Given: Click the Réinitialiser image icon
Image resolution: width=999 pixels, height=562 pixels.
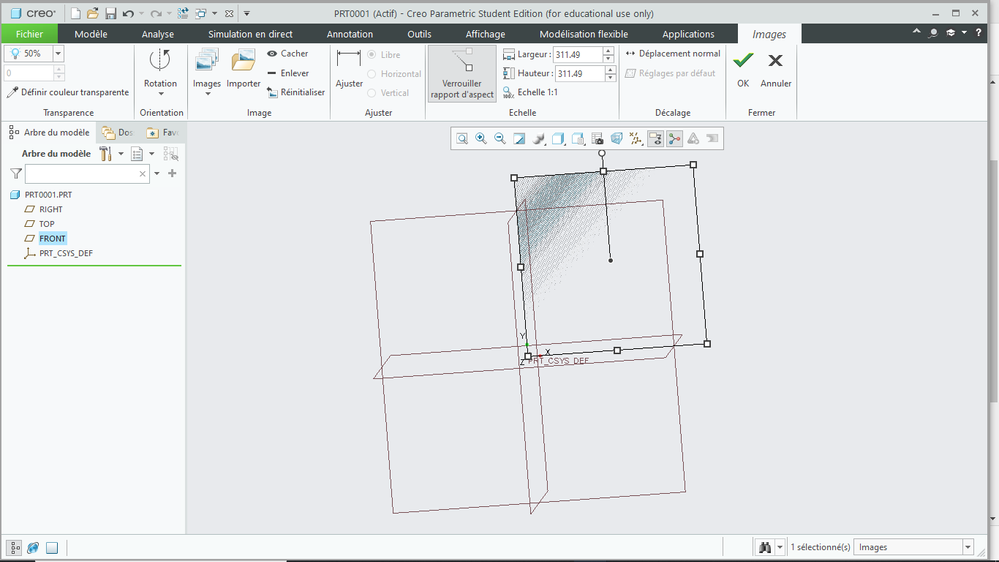Looking at the screenshot, I should point(295,92).
